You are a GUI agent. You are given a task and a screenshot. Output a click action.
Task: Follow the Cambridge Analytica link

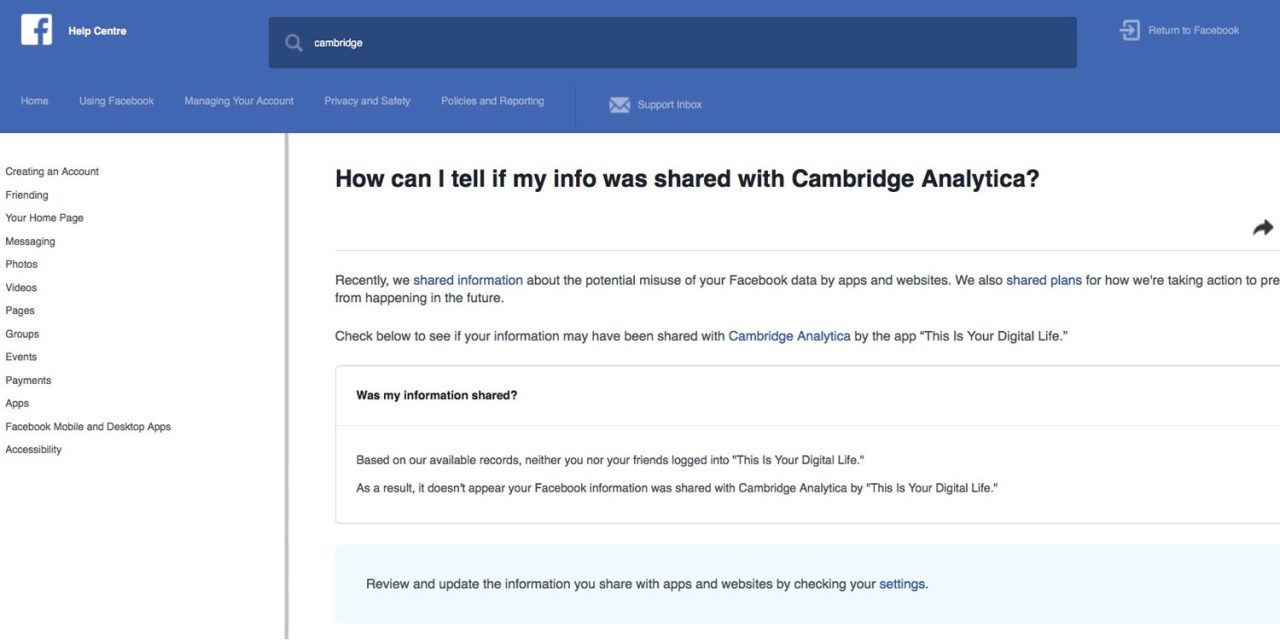pos(789,336)
